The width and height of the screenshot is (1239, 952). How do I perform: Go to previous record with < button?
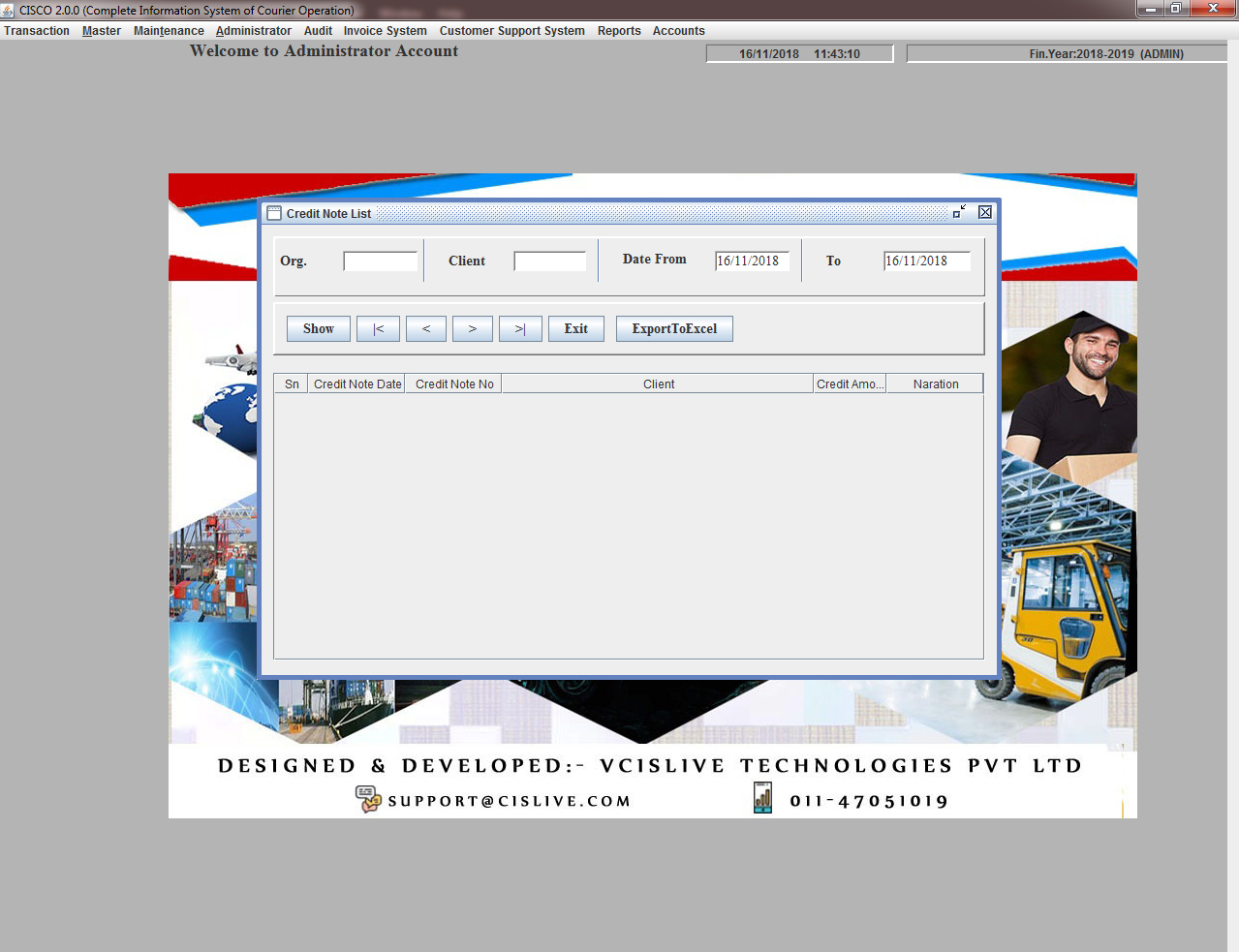[426, 329]
